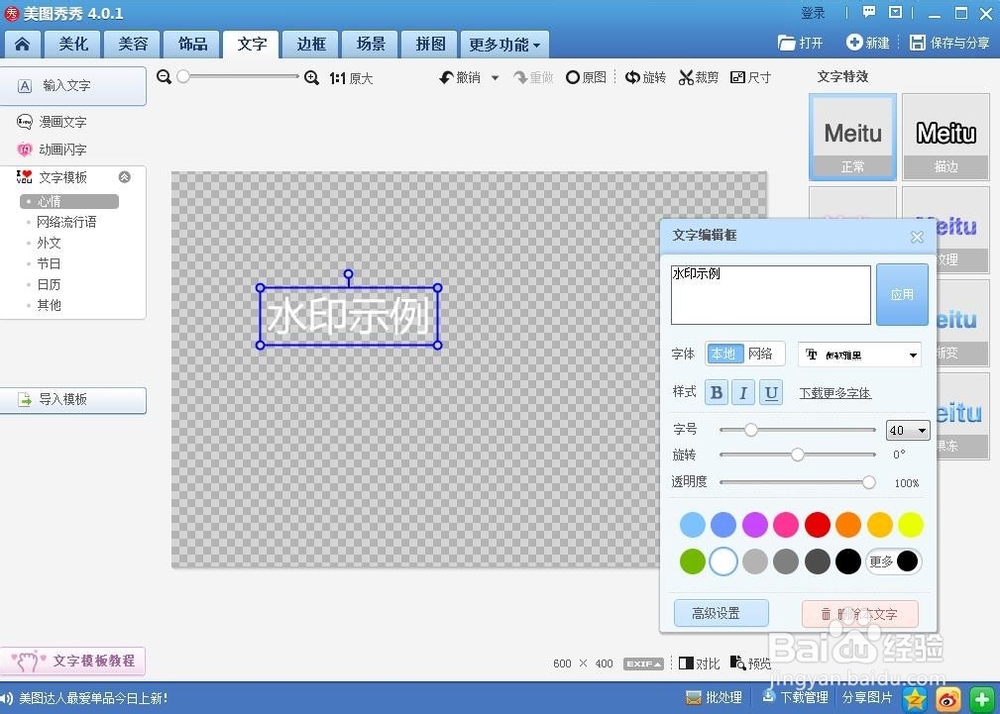1000x714 pixels.
Task: Switch to the 拼图 tab
Action: click(x=430, y=44)
